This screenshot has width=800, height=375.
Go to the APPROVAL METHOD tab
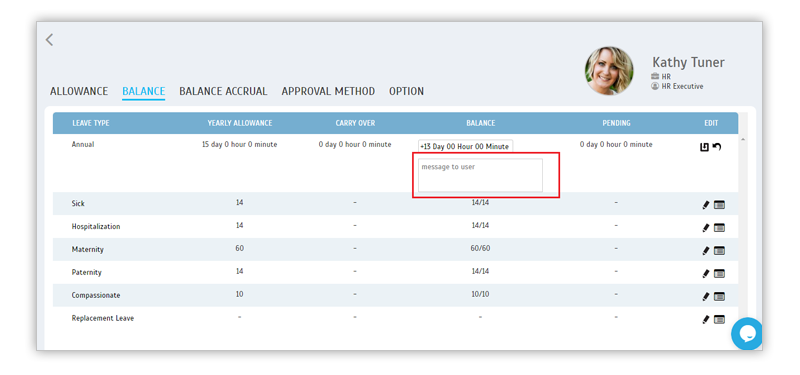coord(328,91)
